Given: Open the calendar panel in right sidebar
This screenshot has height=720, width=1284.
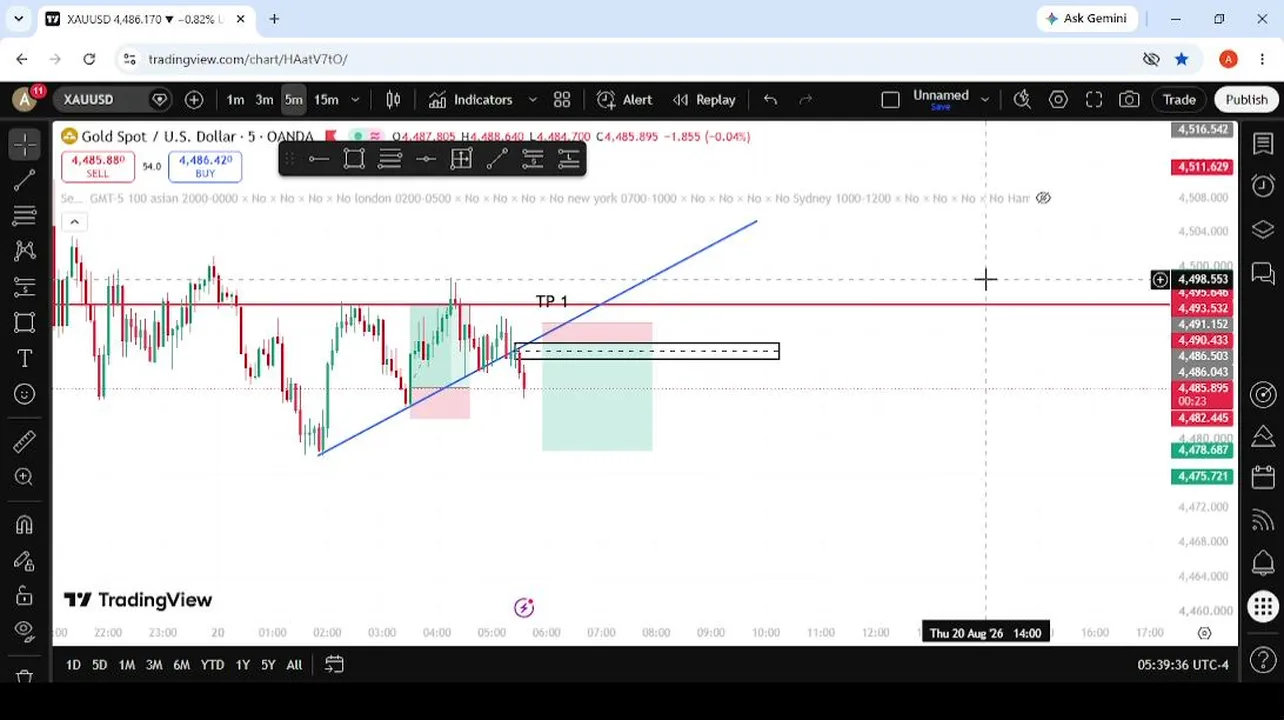Looking at the screenshot, I should coord(1262,478).
